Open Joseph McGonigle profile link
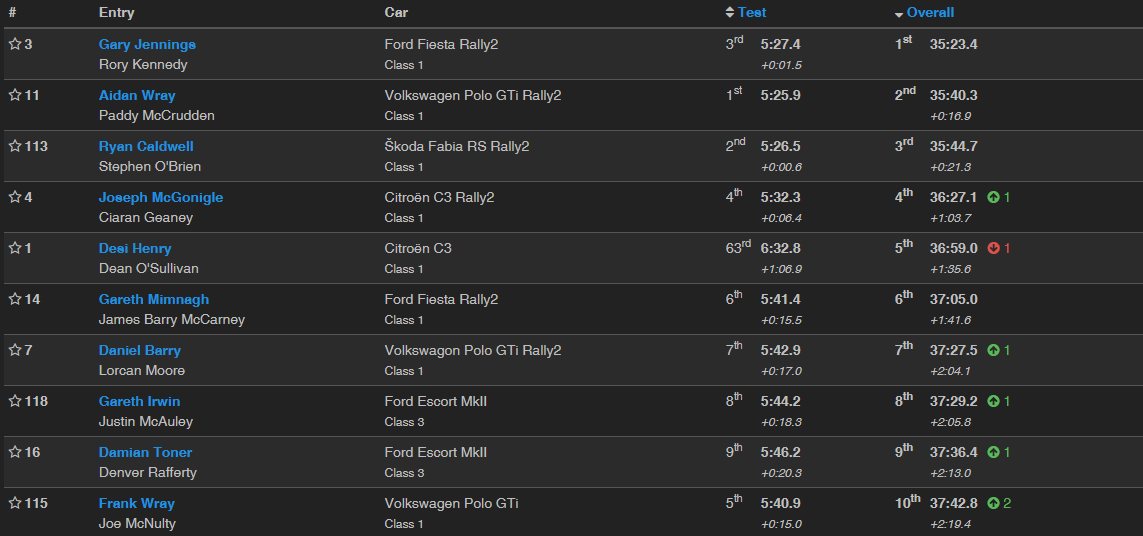Viewport: 1143px width, 536px height. pyautogui.click(x=160, y=197)
